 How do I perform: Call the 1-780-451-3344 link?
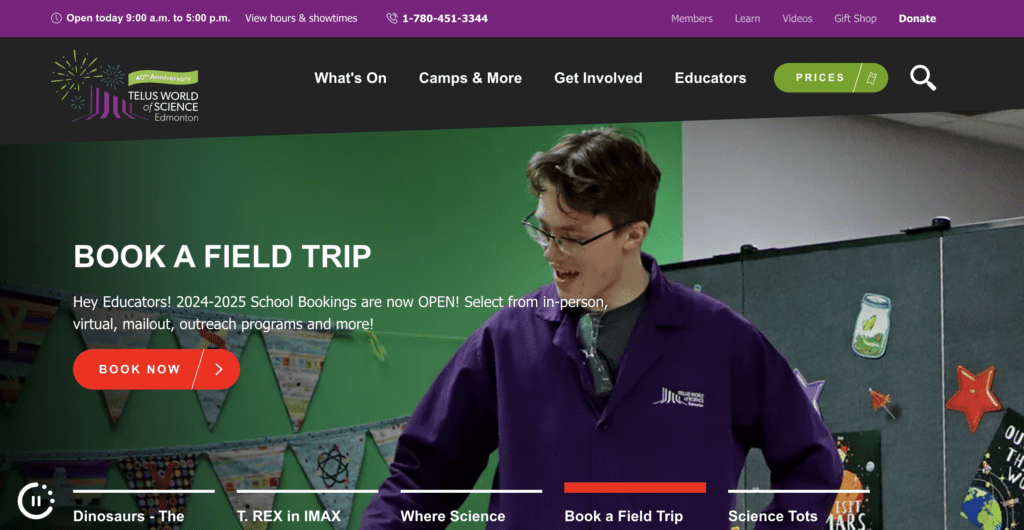tap(445, 18)
